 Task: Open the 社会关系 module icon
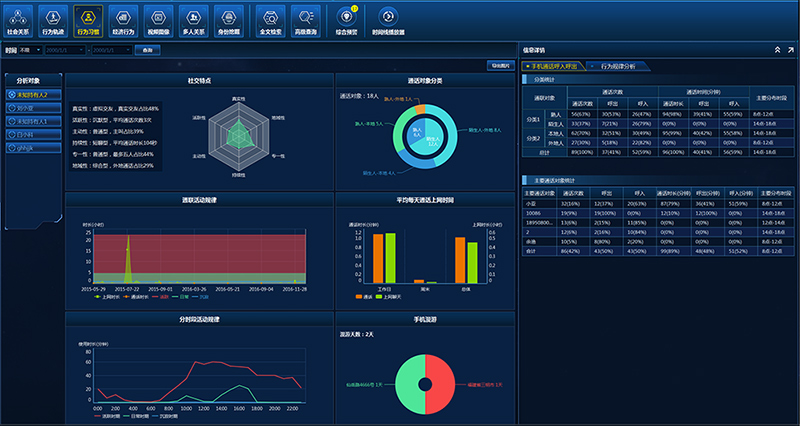point(17,18)
